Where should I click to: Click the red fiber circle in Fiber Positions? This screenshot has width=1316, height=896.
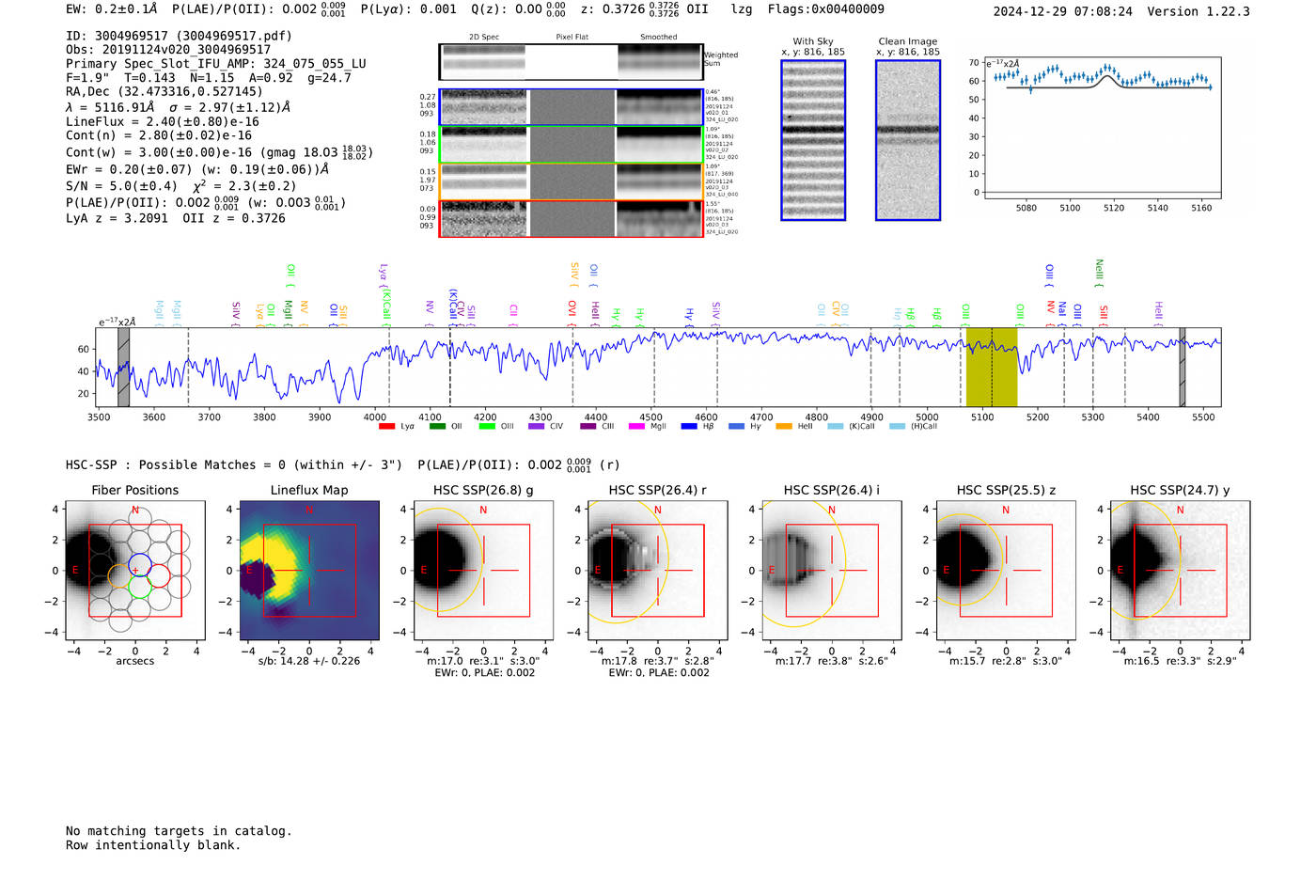(x=159, y=575)
